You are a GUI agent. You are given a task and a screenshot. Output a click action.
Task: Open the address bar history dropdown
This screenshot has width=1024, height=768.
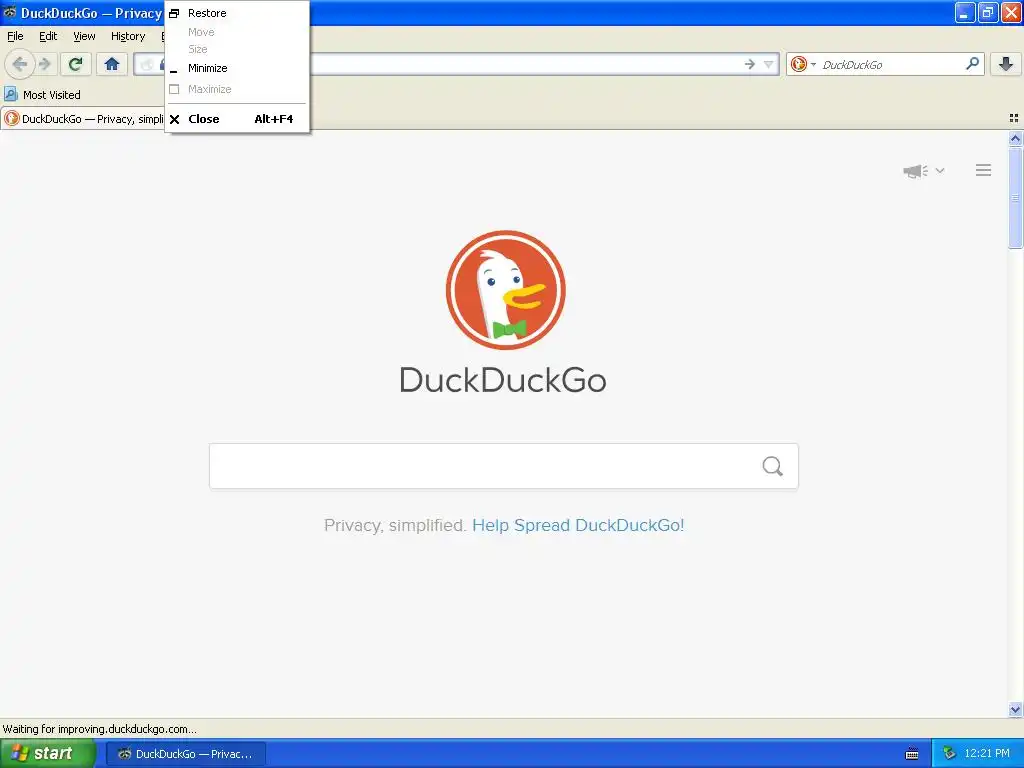coord(769,64)
